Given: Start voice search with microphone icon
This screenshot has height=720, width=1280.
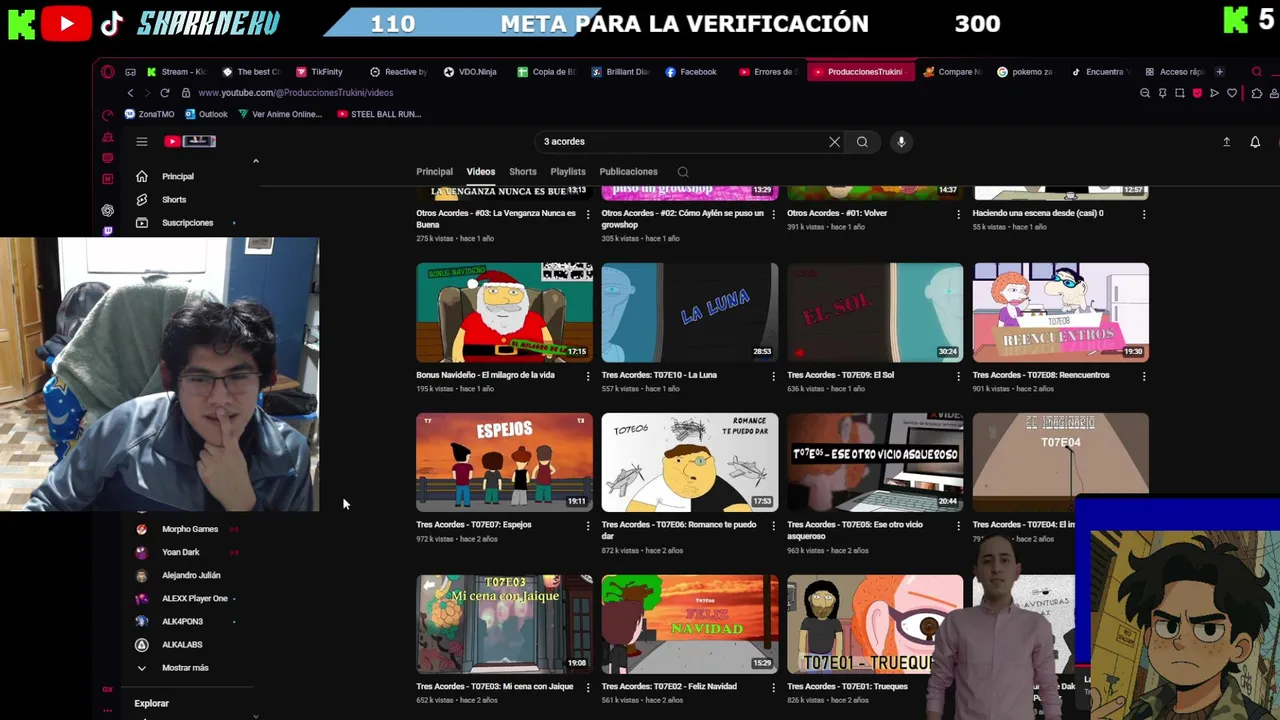Looking at the screenshot, I should pyautogui.click(x=901, y=142).
